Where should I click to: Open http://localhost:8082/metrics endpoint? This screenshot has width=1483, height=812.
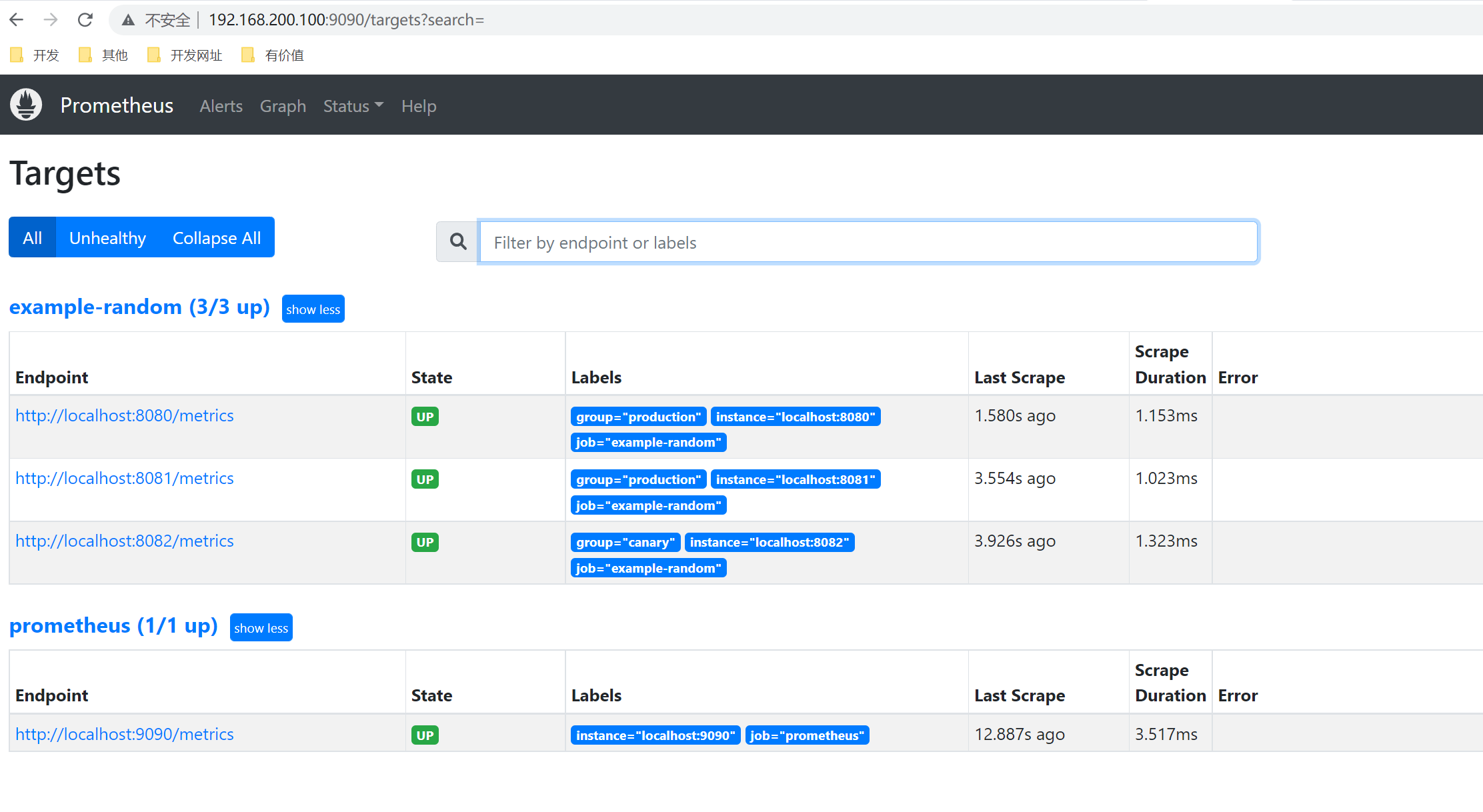point(125,541)
